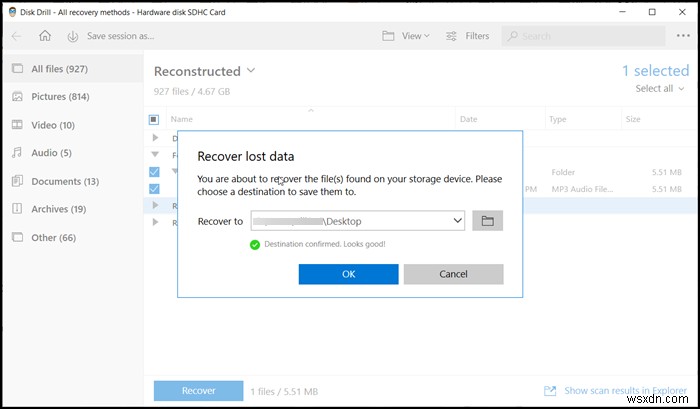
Task: Click the Pictures category icon
Action: (x=16, y=97)
